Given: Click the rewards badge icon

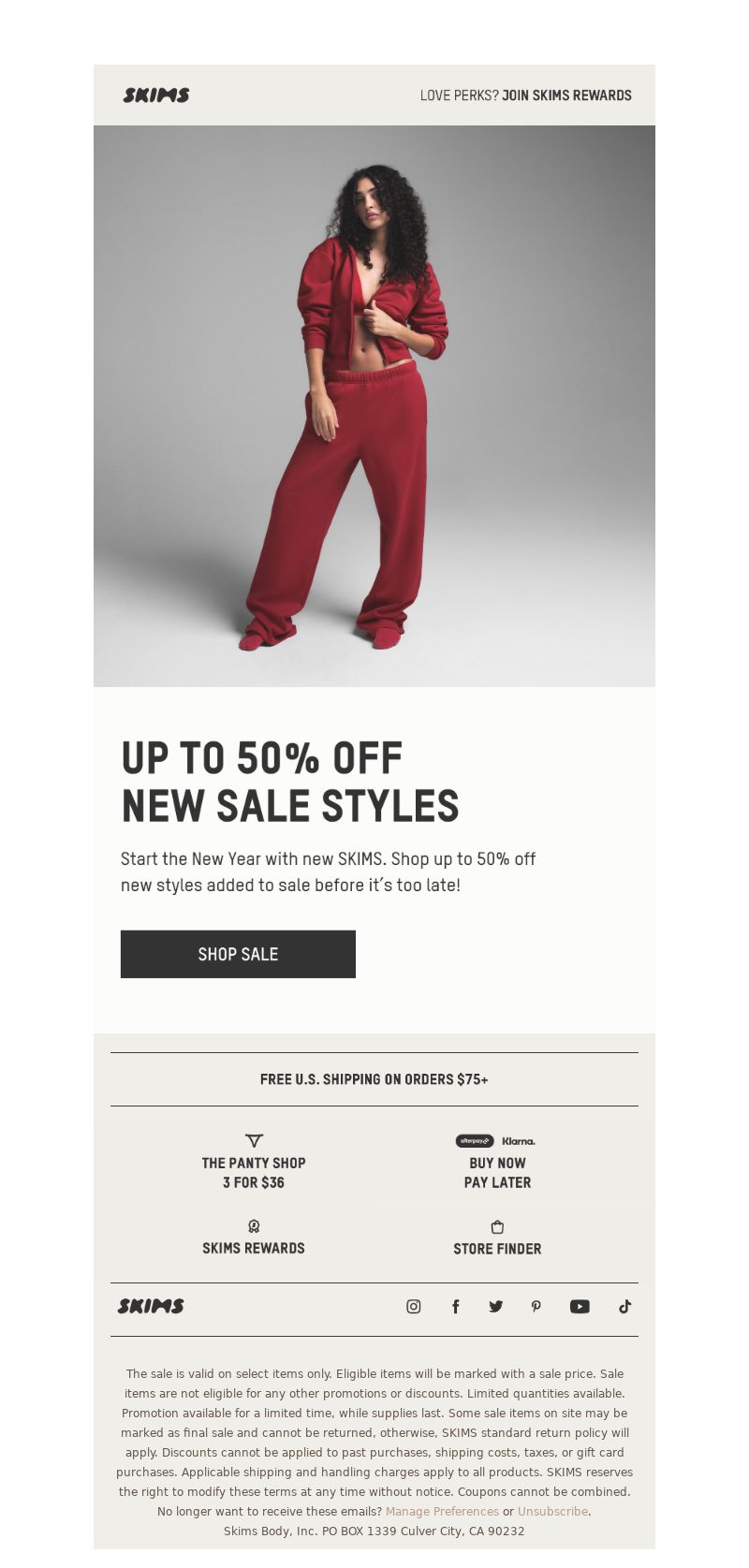Looking at the screenshot, I should pos(254,1226).
